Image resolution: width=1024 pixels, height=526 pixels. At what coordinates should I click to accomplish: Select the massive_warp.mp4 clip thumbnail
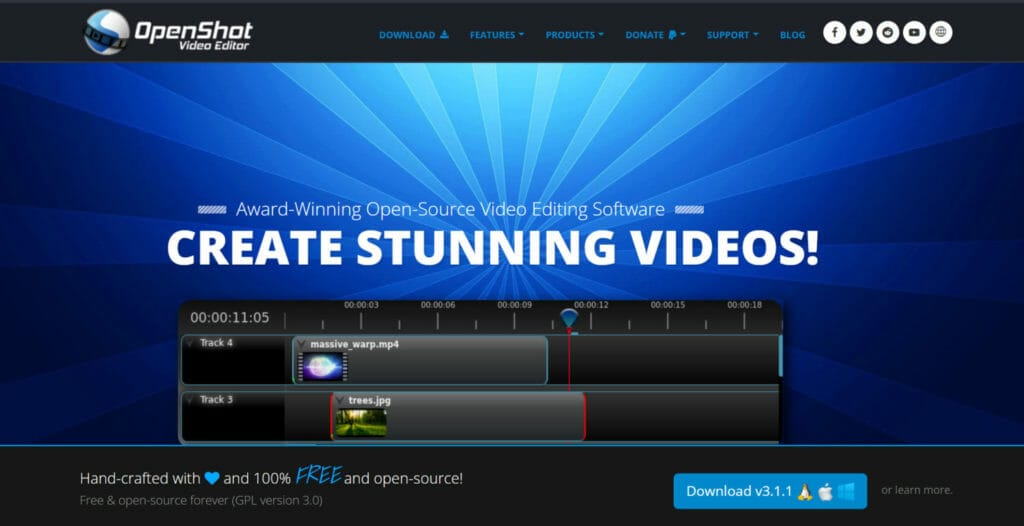pos(323,367)
